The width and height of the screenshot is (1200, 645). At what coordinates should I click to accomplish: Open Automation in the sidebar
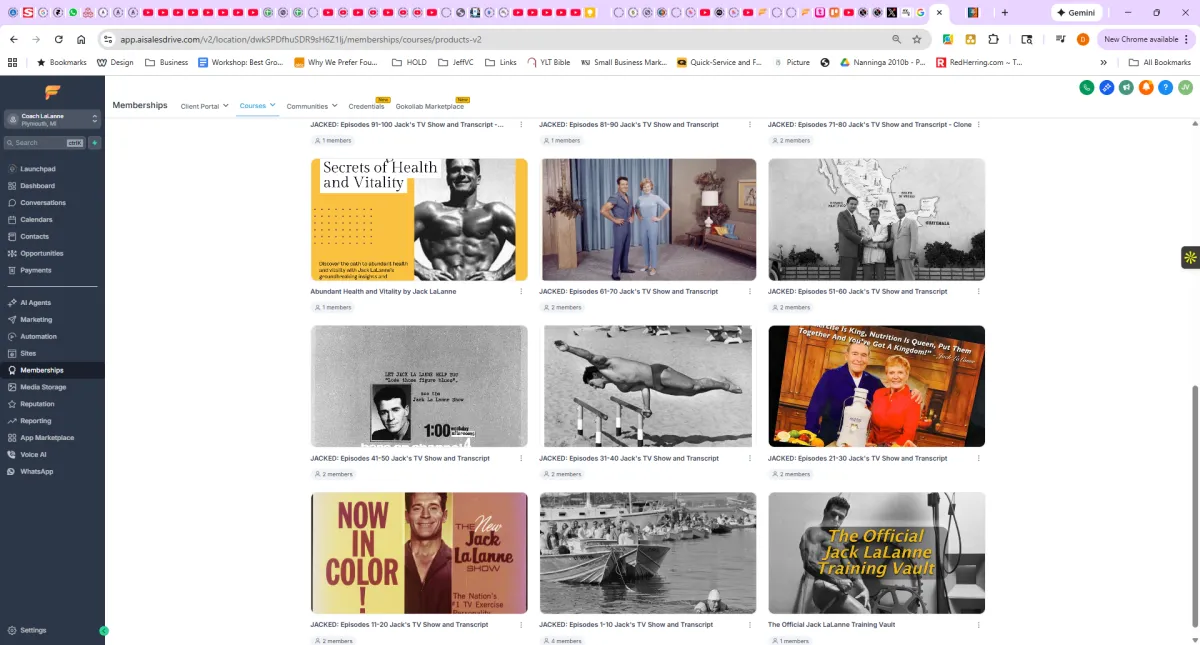(38, 336)
